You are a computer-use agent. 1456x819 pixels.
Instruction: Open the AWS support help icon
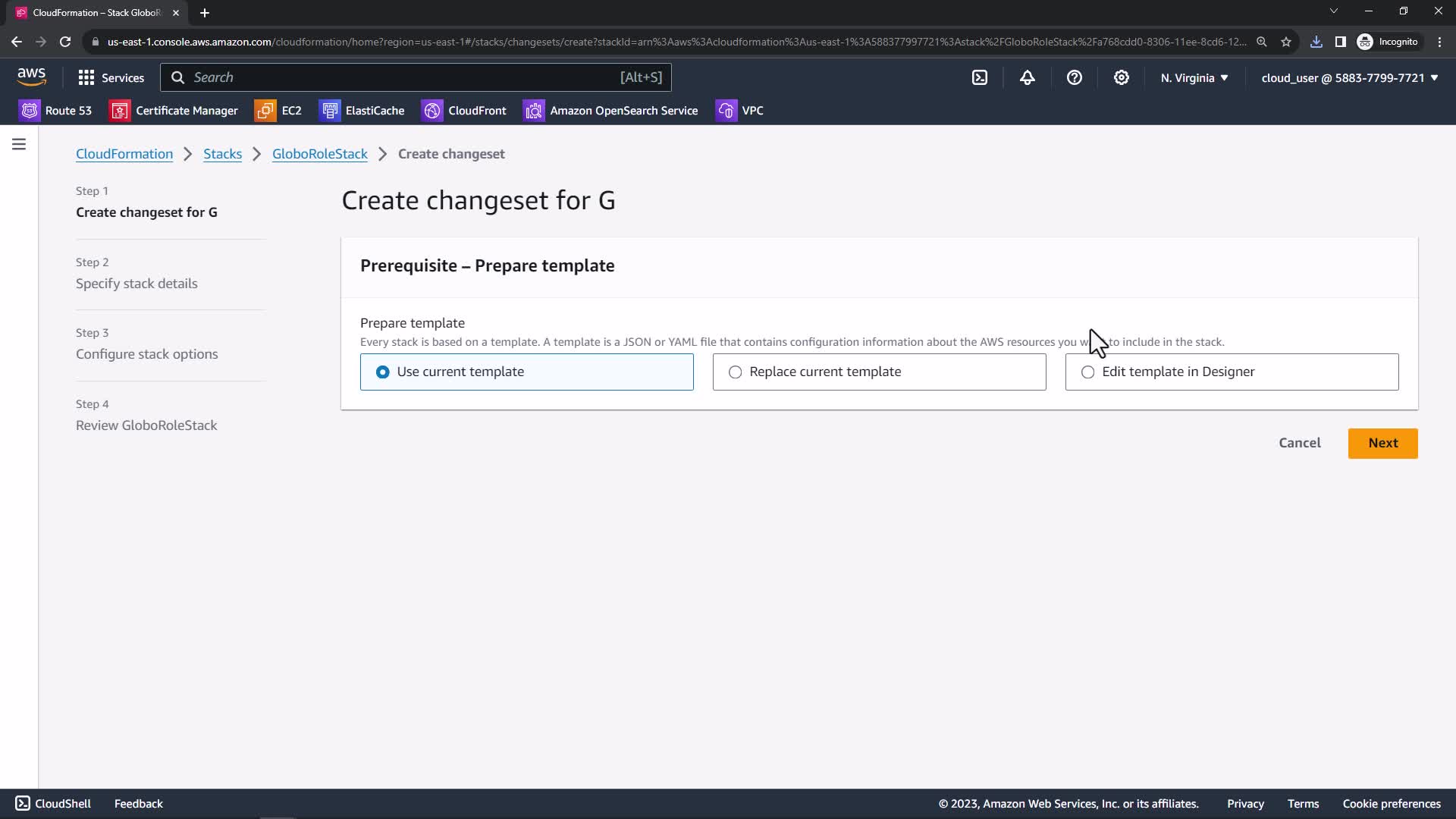[1074, 77]
